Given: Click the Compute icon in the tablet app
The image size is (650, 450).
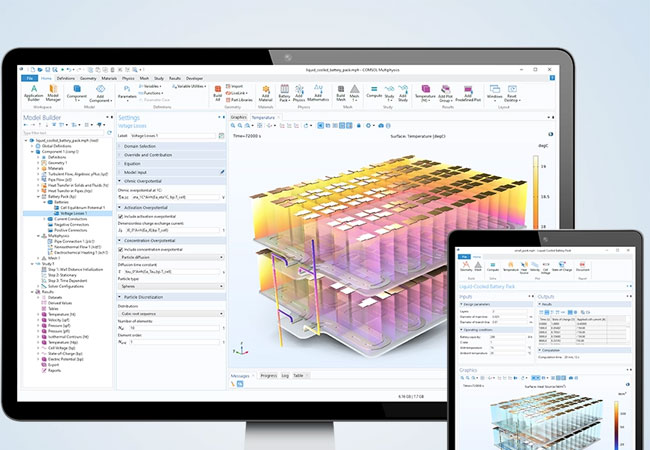Looking at the screenshot, I should click(493, 266).
